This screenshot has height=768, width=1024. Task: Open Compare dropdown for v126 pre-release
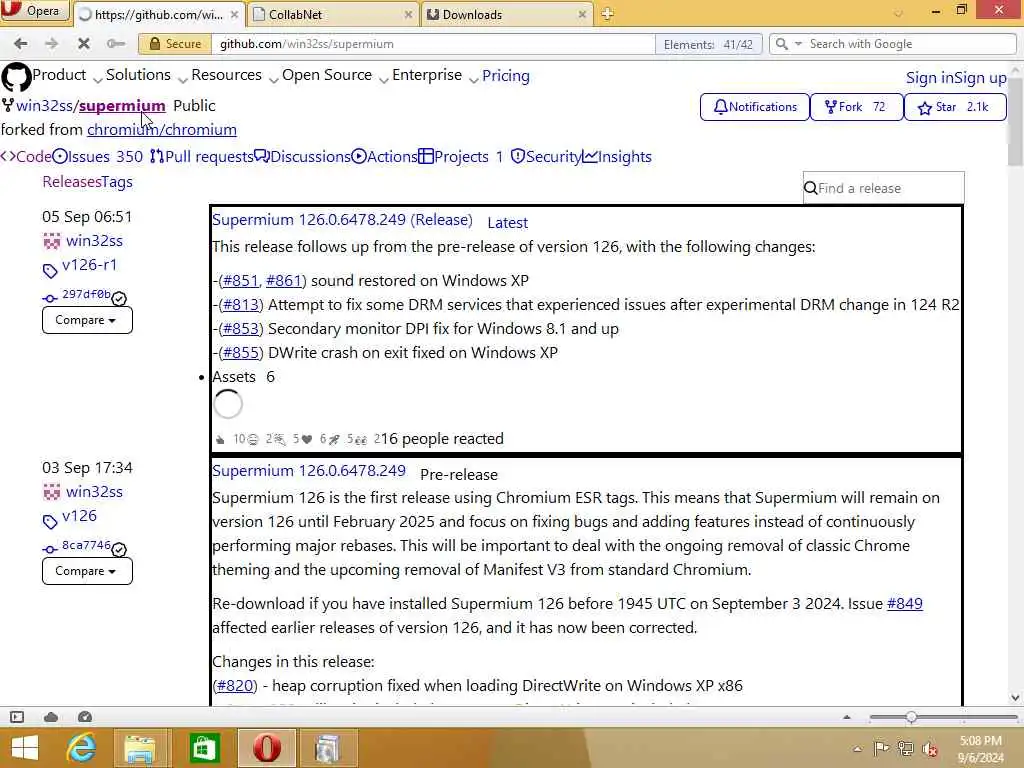click(x=87, y=571)
